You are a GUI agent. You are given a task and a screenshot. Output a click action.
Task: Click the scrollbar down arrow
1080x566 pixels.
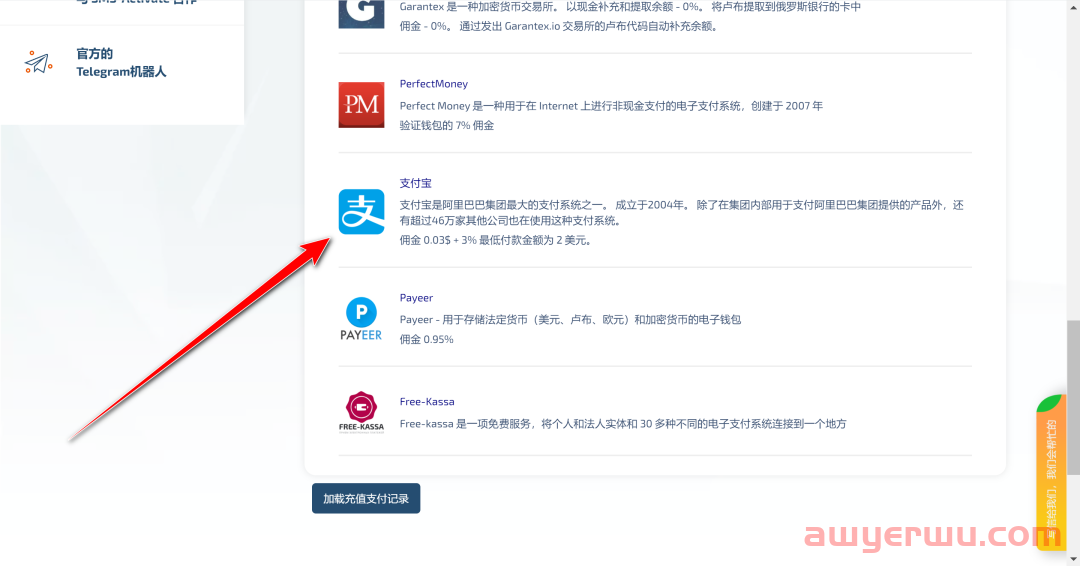[1073, 559]
